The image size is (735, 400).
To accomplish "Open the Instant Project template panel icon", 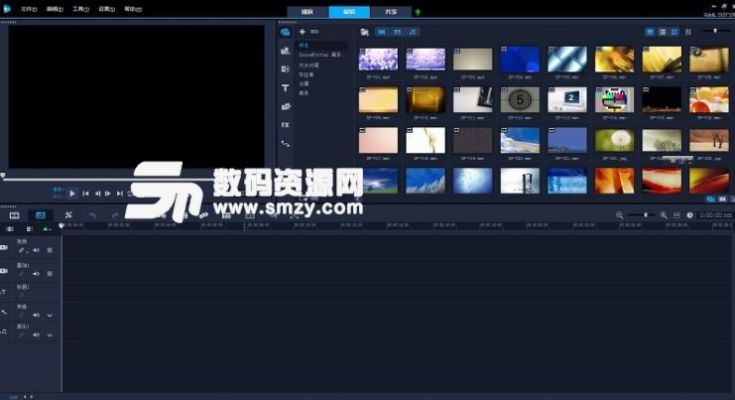I will coord(285,51).
